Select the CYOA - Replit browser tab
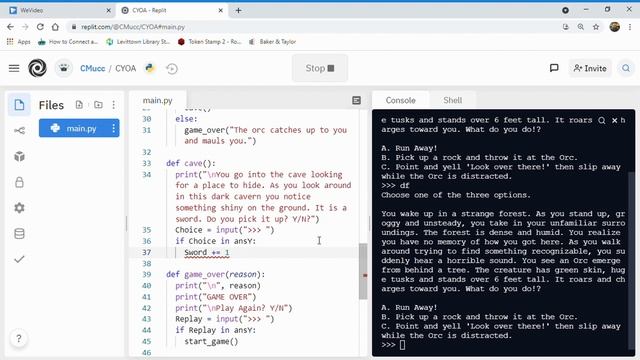This screenshot has height=360, width=640. [171, 10]
